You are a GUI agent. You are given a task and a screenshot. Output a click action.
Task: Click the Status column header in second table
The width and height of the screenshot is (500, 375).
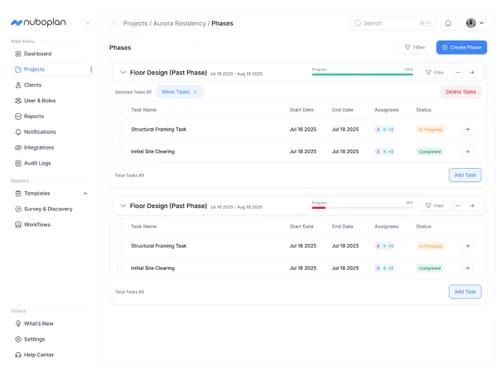click(423, 226)
